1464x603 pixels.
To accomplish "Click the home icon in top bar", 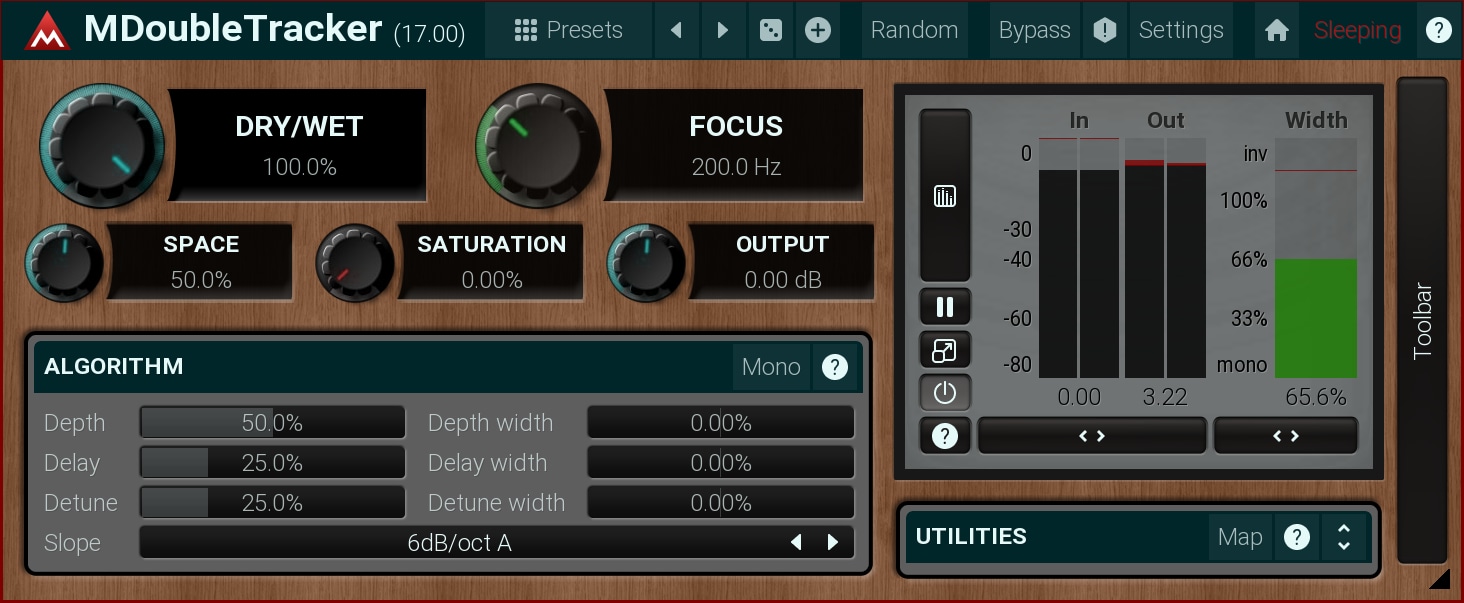I will [1276, 31].
